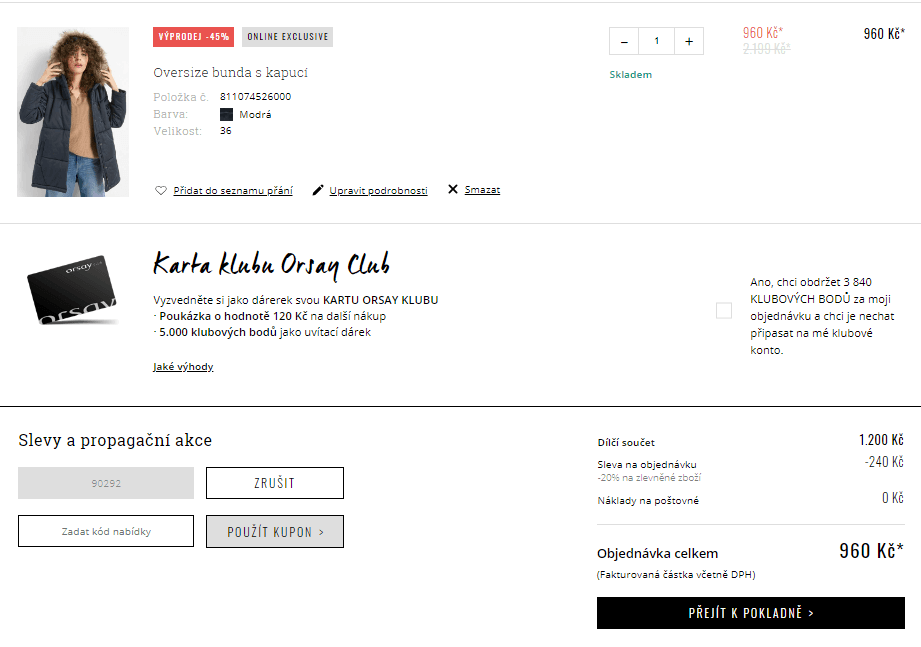The width and height of the screenshot is (921, 647).
Task: Proceed with PŘEJÍT K POKLADNĚ button
Action: pos(751,613)
